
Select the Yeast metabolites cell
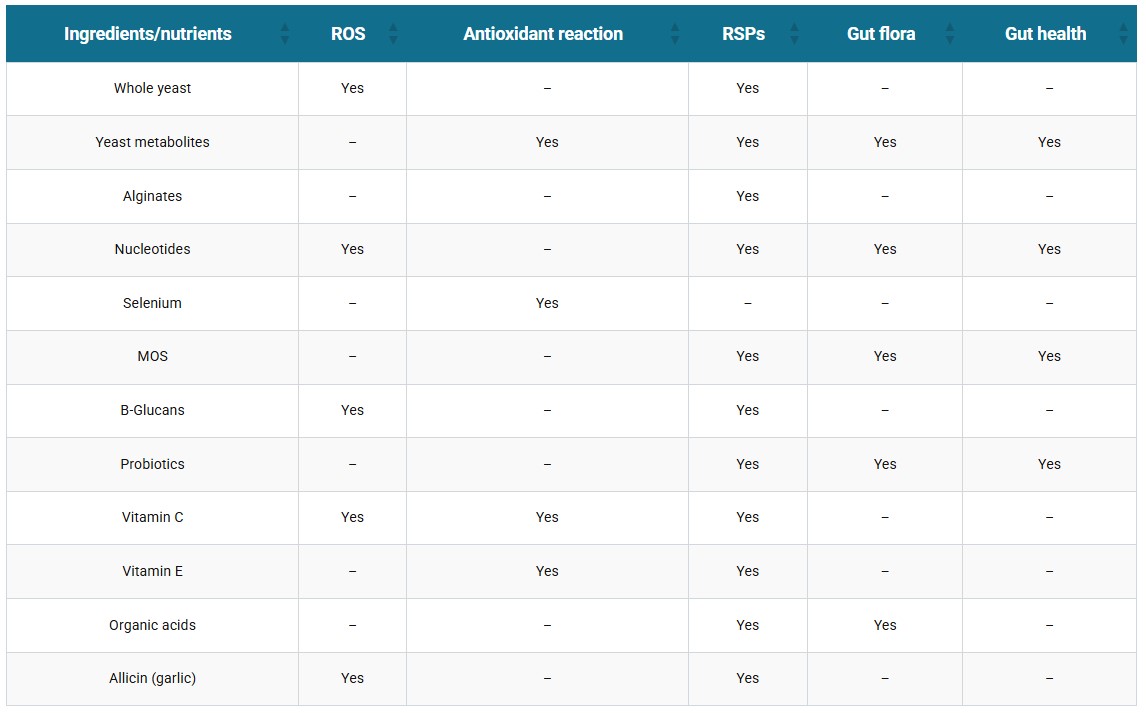click(x=152, y=142)
